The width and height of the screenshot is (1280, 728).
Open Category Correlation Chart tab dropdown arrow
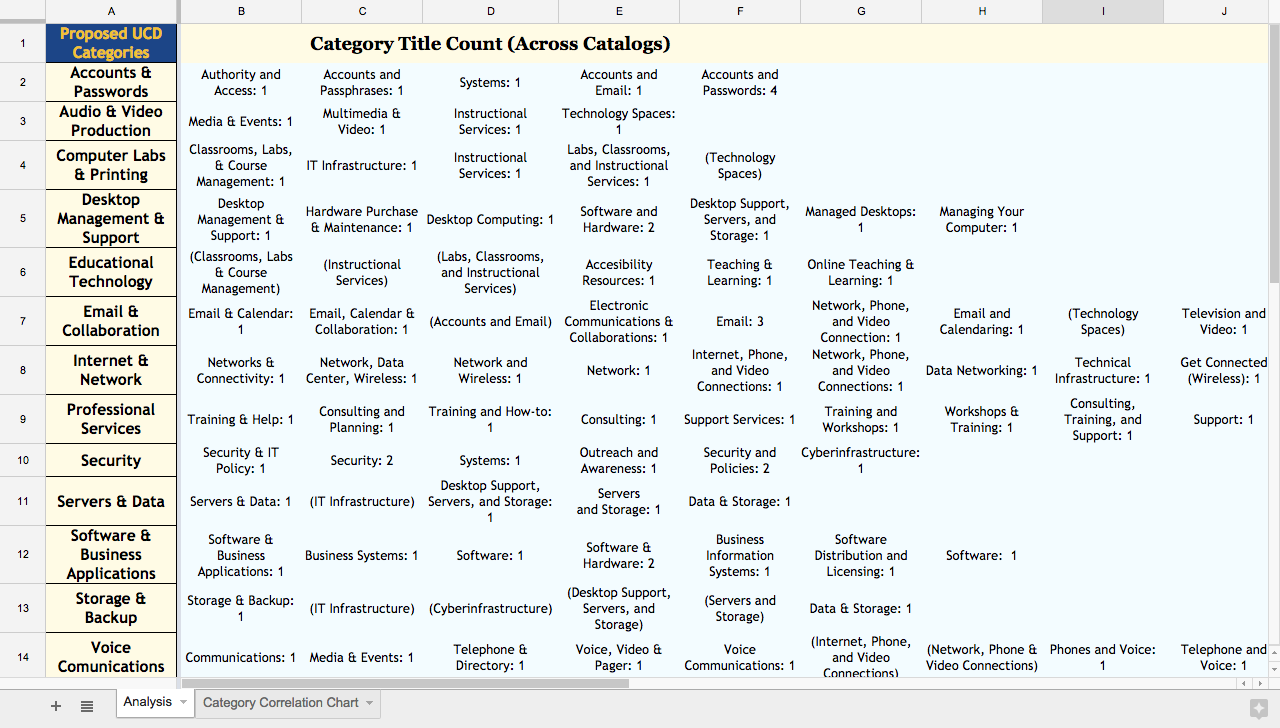pos(369,703)
